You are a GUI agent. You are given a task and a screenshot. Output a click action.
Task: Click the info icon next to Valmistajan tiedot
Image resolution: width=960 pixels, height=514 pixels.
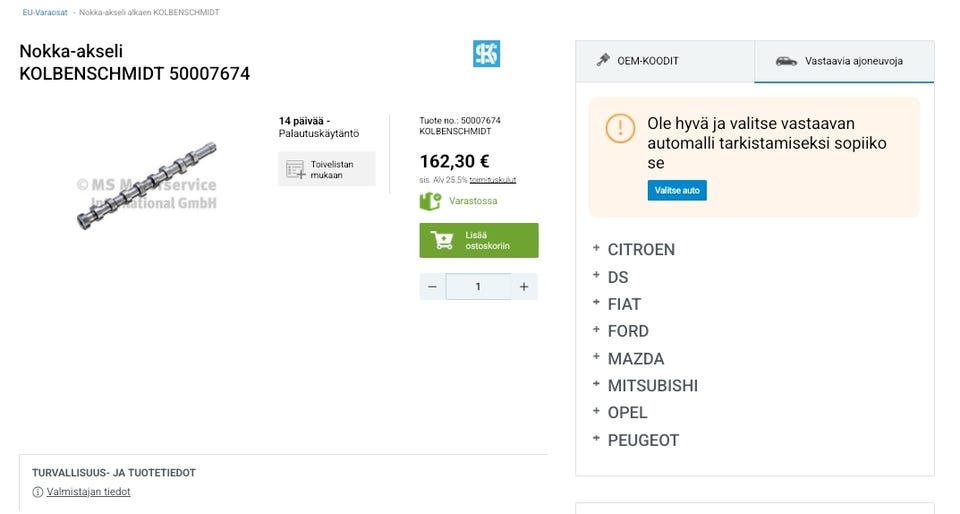click(x=38, y=492)
